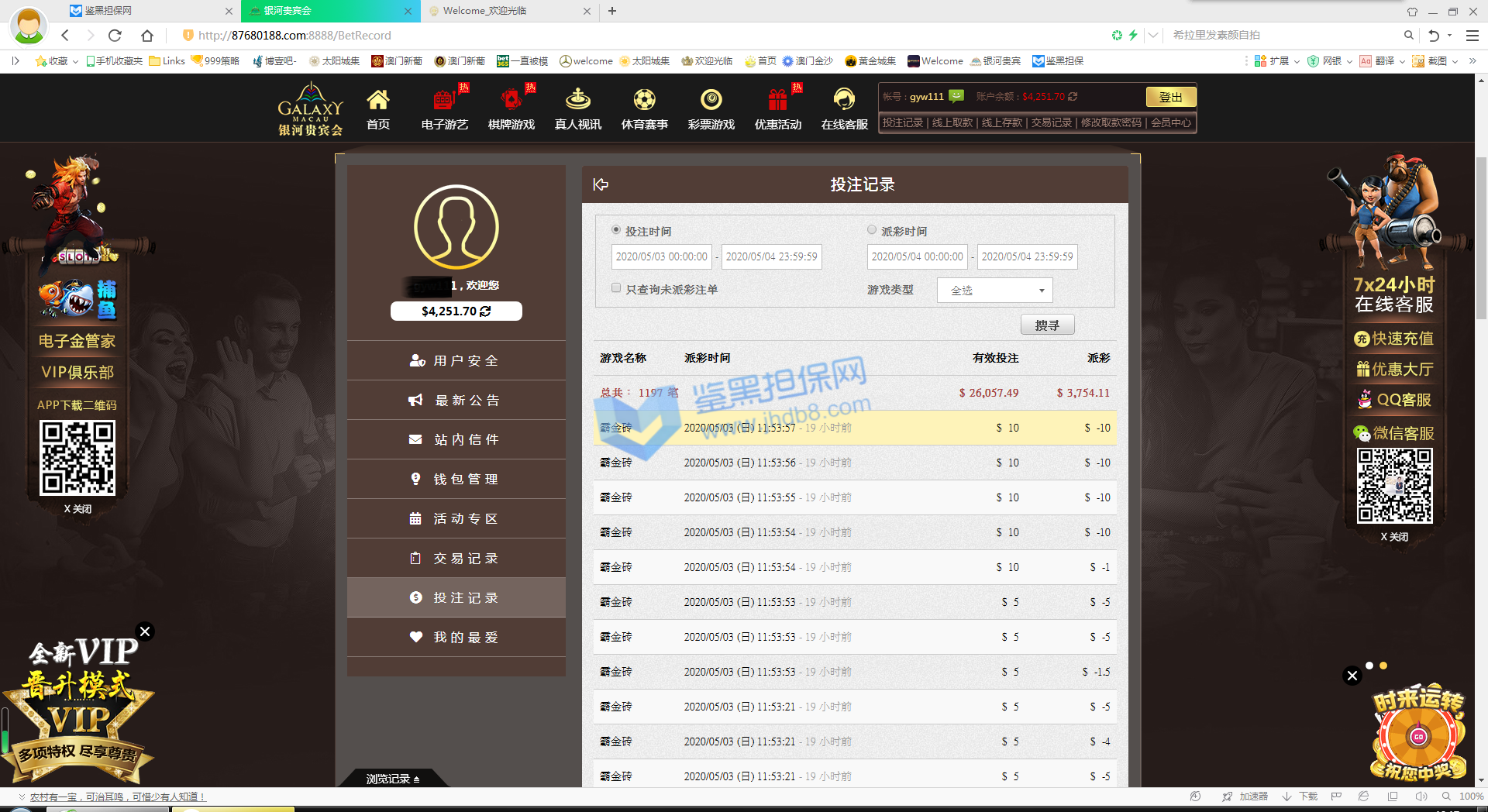The width and height of the screenshot is (1488, 812).
Task: Close the VIP promotion popup banner
Action: coord(145,631)
